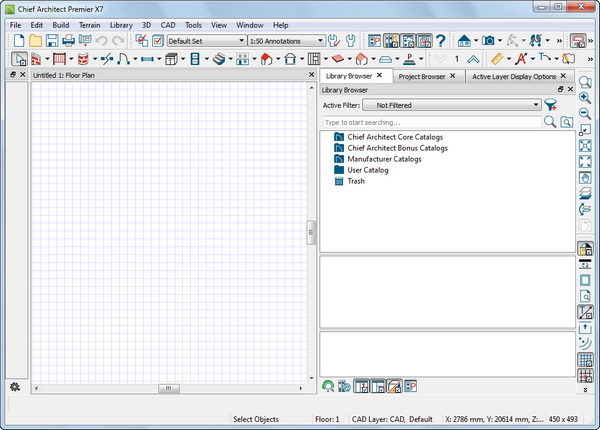This screenshot has width=600, height=430.
Task: Click the Fill Window zoom icon
Action: coord(585,146)
